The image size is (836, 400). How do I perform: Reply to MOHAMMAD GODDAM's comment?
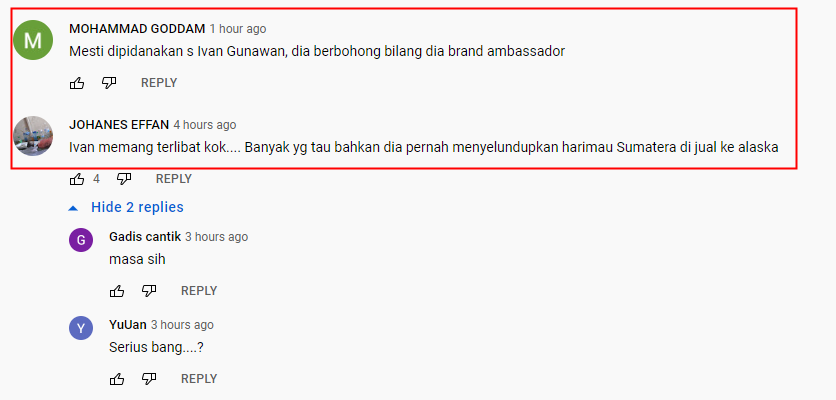click(159, 83)
